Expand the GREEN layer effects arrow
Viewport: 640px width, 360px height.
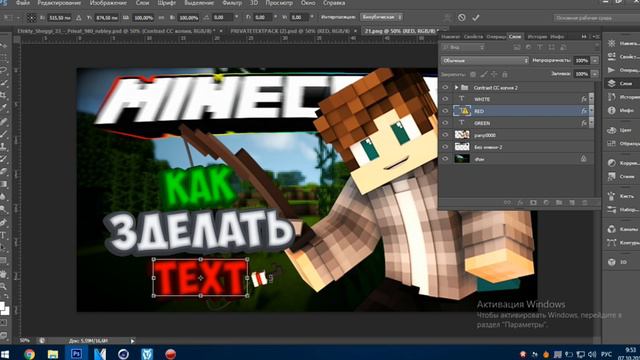click(x=591, y=122)
